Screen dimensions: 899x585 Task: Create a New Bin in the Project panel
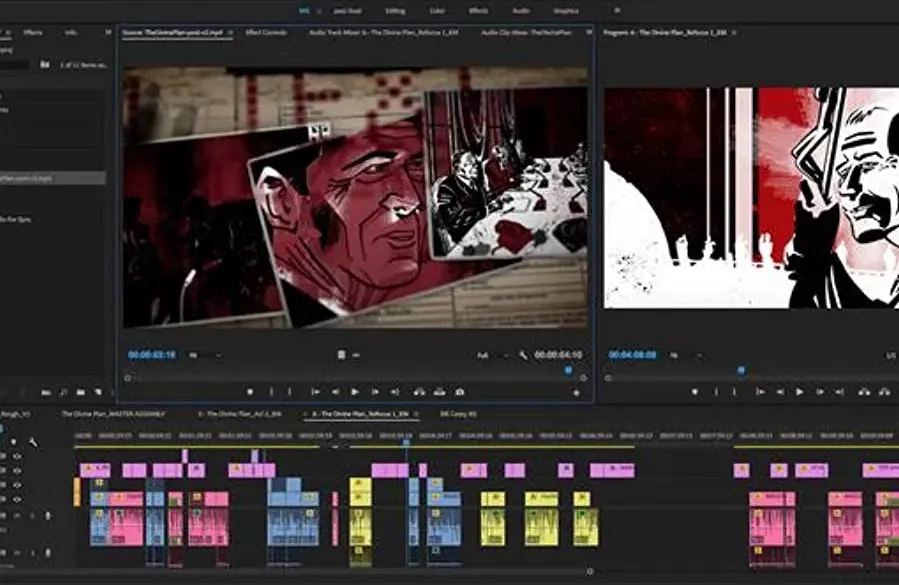coord(81,392)
